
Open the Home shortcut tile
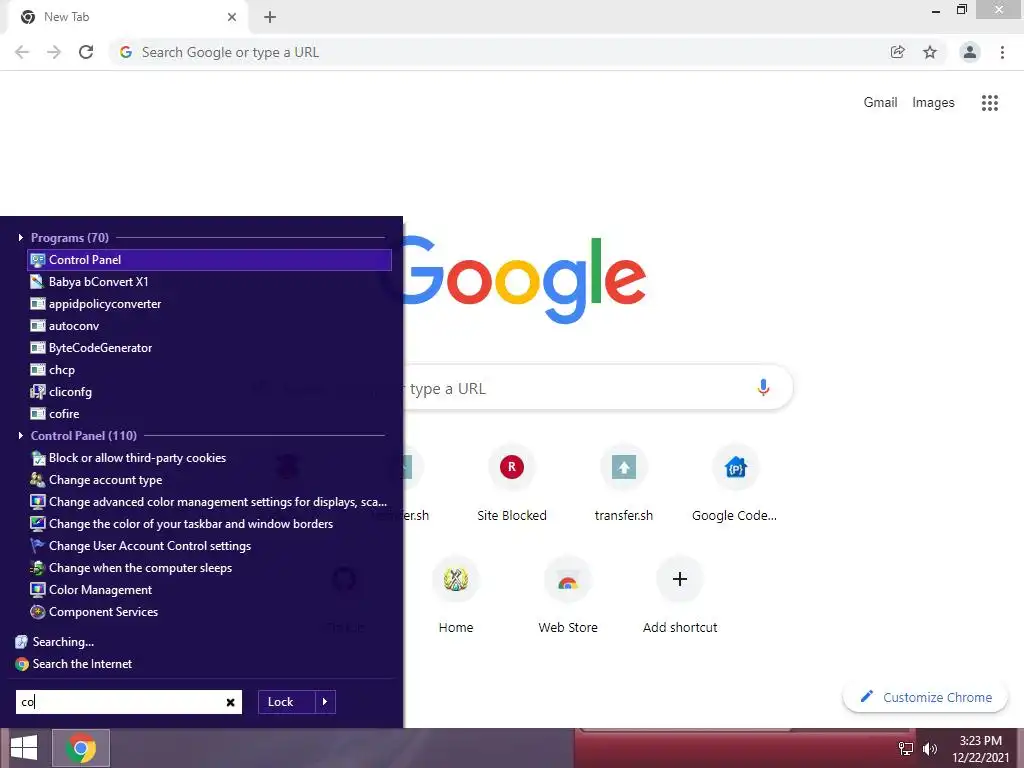[x=456, y=596]
